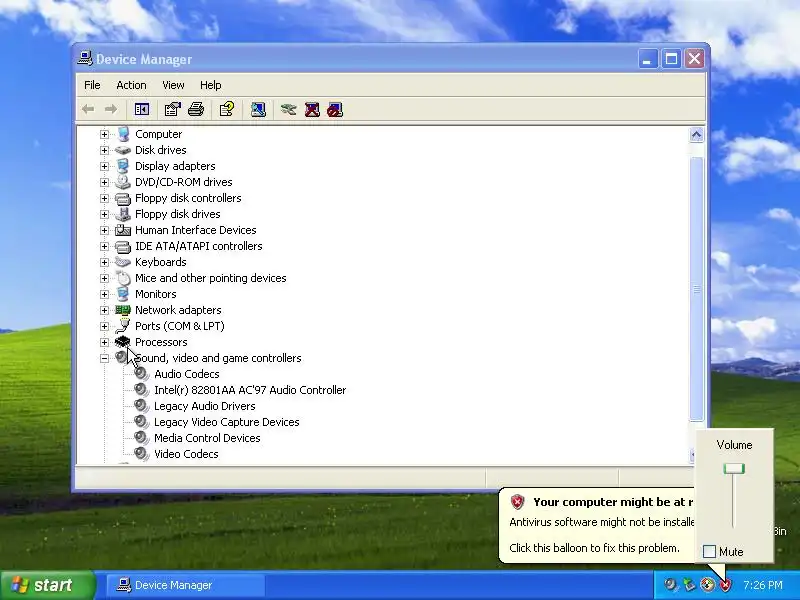
Task: Click the Media Control Devices speaker icon
Action: 141,438
